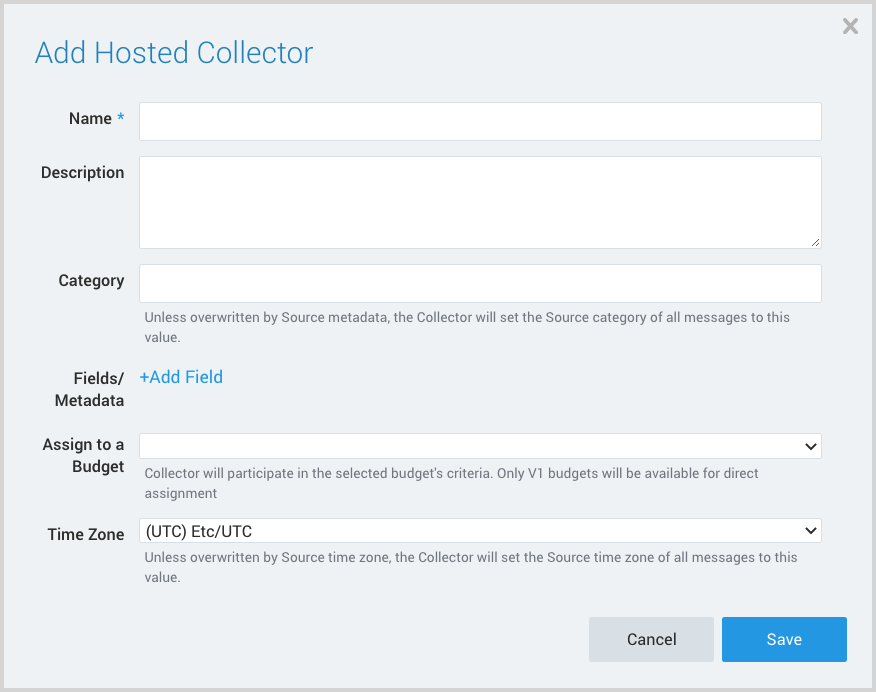Open the Time Zone dropdown
This screenshot has height=692, width=876.
[x=479, y=530]
